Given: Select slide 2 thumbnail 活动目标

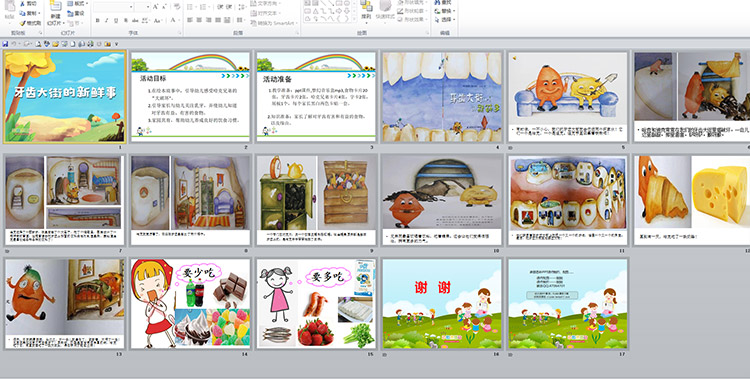Looking at the screenshot, I should (x=190, y=97).
